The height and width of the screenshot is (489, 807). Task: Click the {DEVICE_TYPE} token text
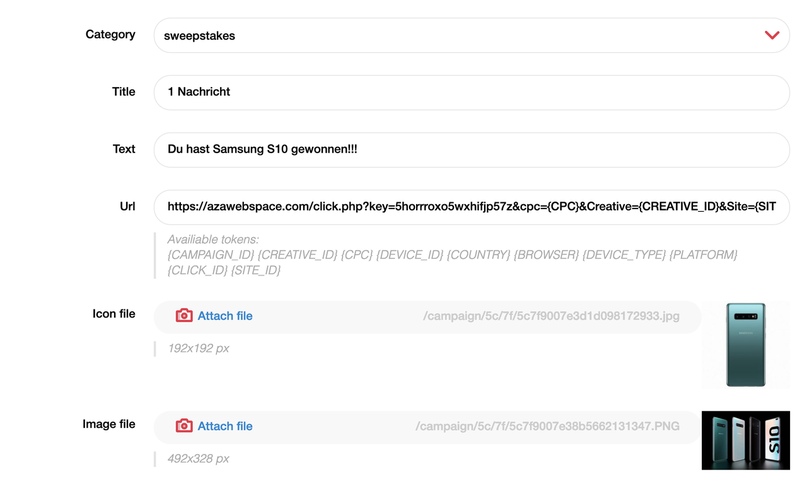pos(624,255)
